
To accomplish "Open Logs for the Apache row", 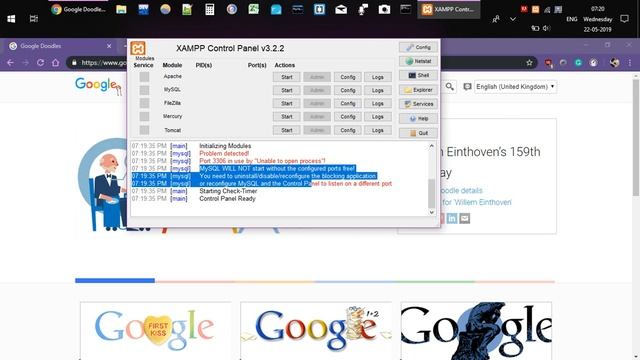I will click(378, 77).
